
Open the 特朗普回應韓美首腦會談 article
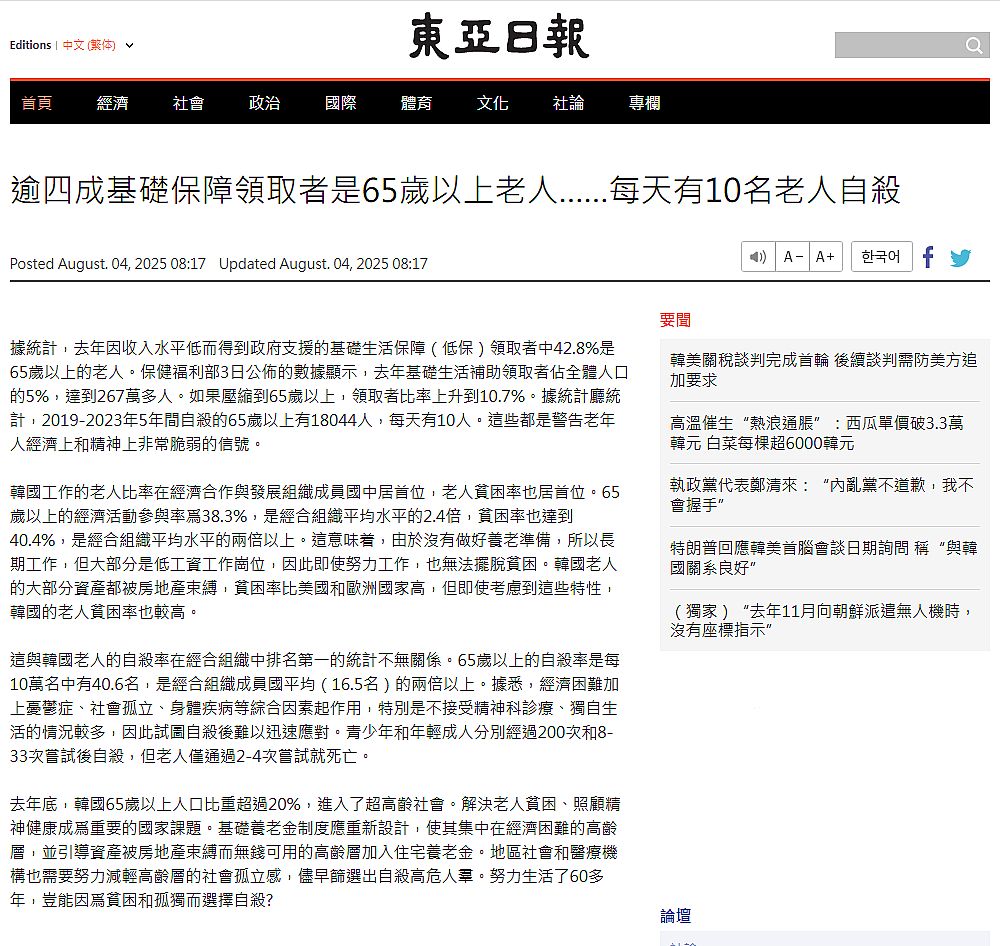pyautogui.click(x=823, y=557)
